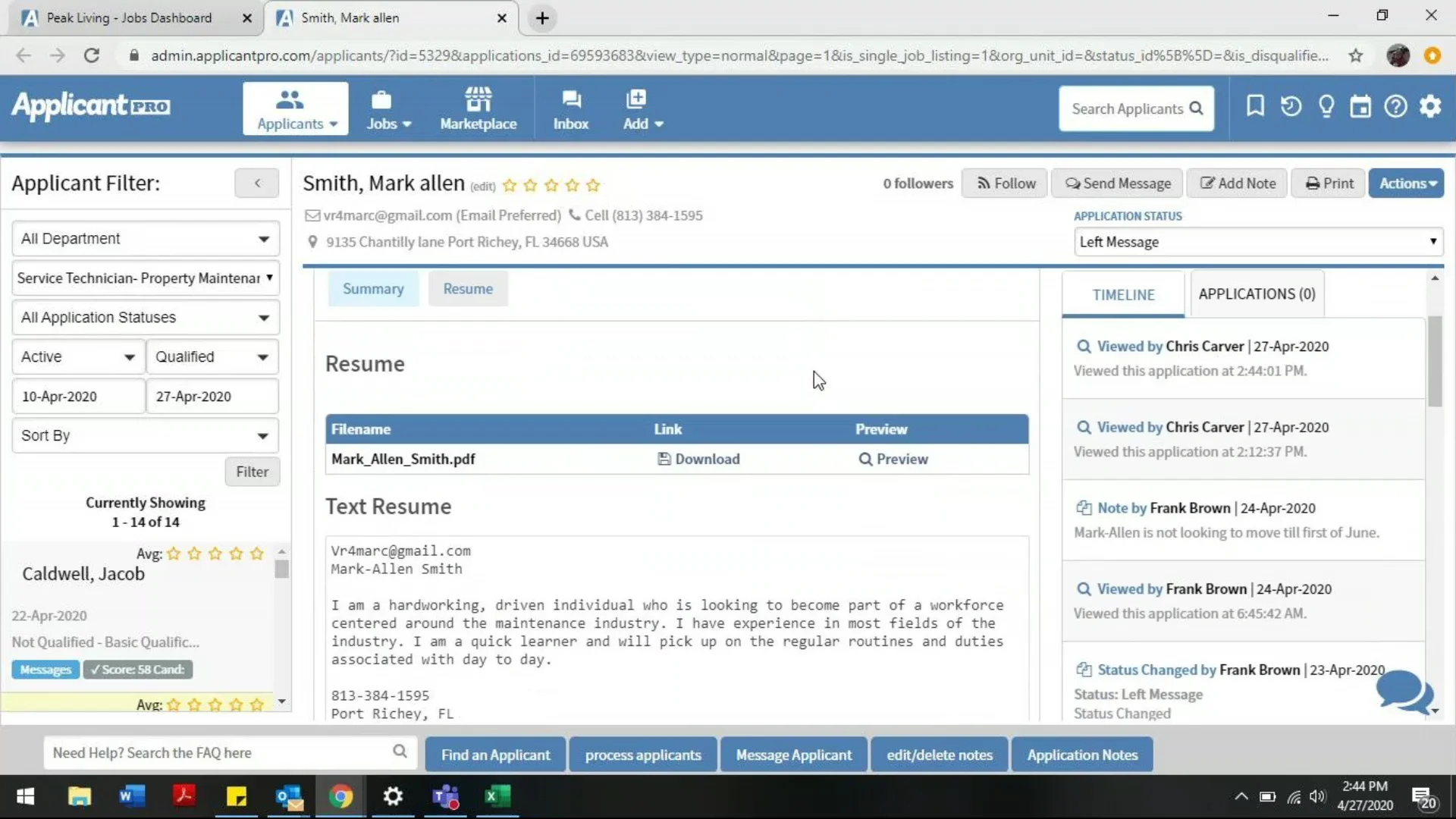Open the Sort By dropdown
This screenshot has height=819, width=1456.
pyautogui.click(x=144, y=435)
